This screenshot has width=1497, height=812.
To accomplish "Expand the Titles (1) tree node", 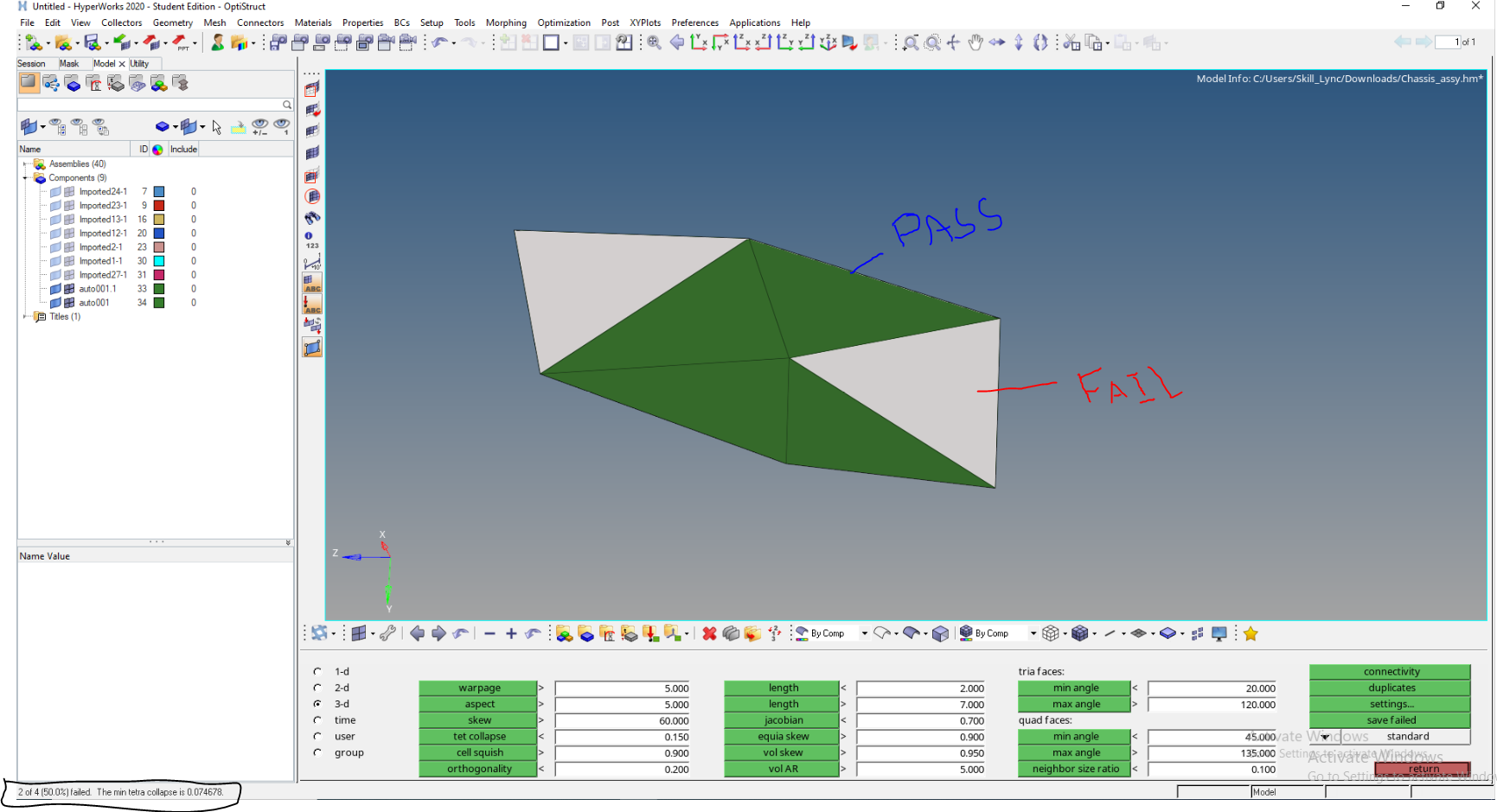I will coord(25,316).
